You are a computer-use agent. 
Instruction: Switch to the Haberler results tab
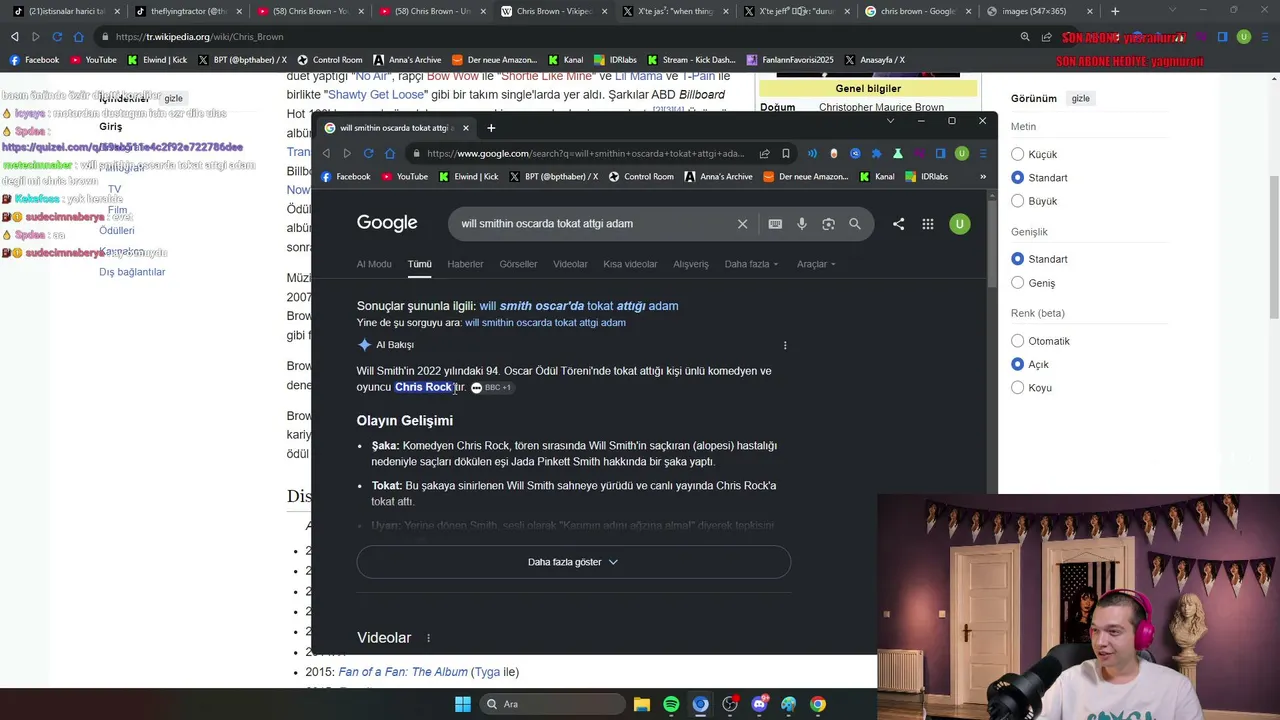click(x=465, y=264)
